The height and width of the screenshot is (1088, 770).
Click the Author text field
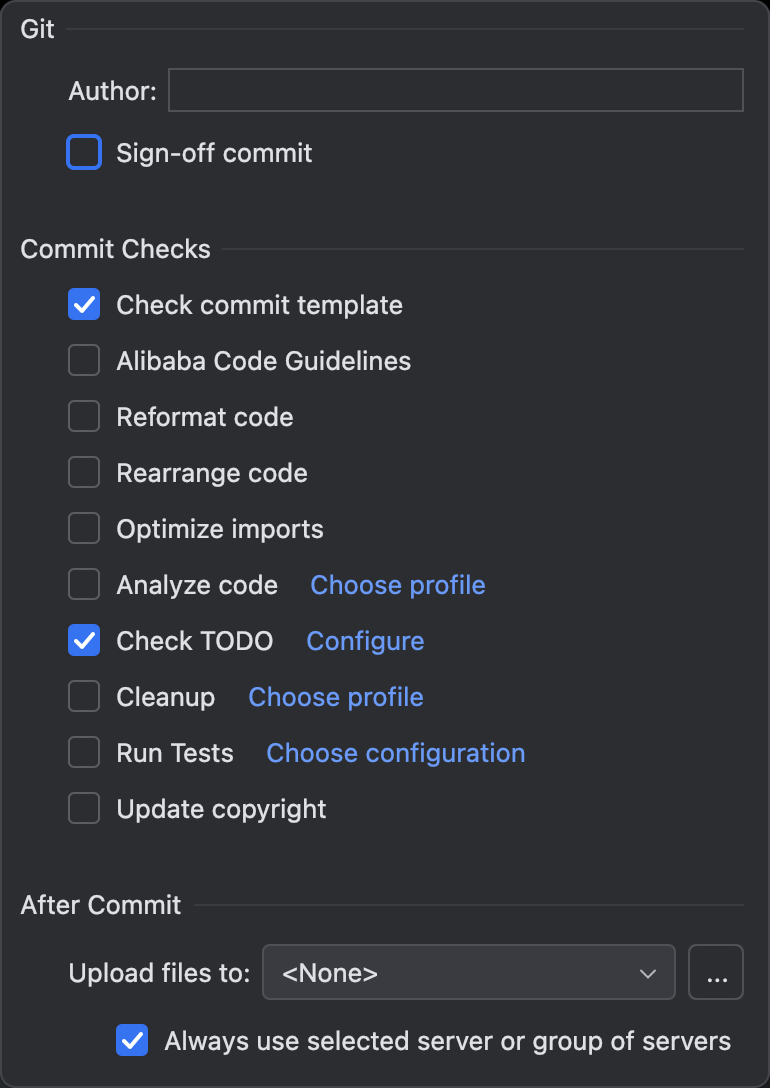pyautogui.click(x=455, y=90)
